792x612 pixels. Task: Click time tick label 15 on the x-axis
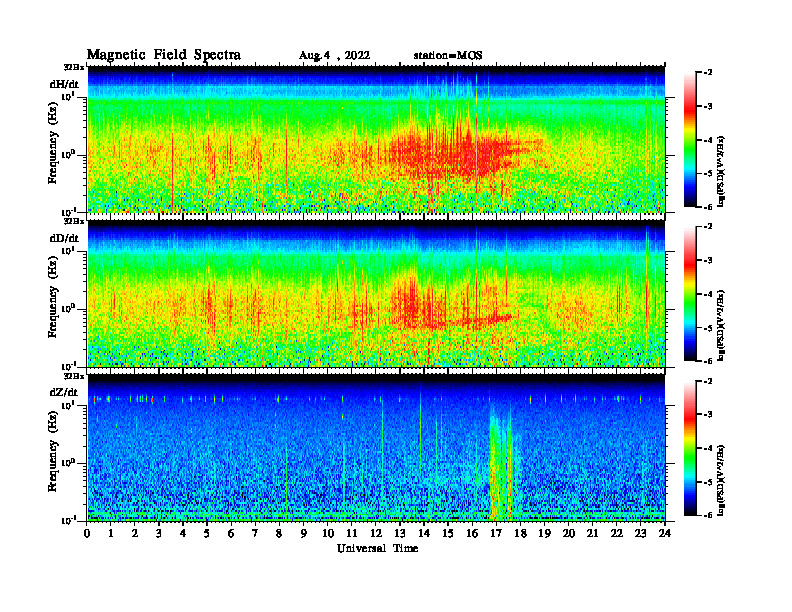coord(449,534)
